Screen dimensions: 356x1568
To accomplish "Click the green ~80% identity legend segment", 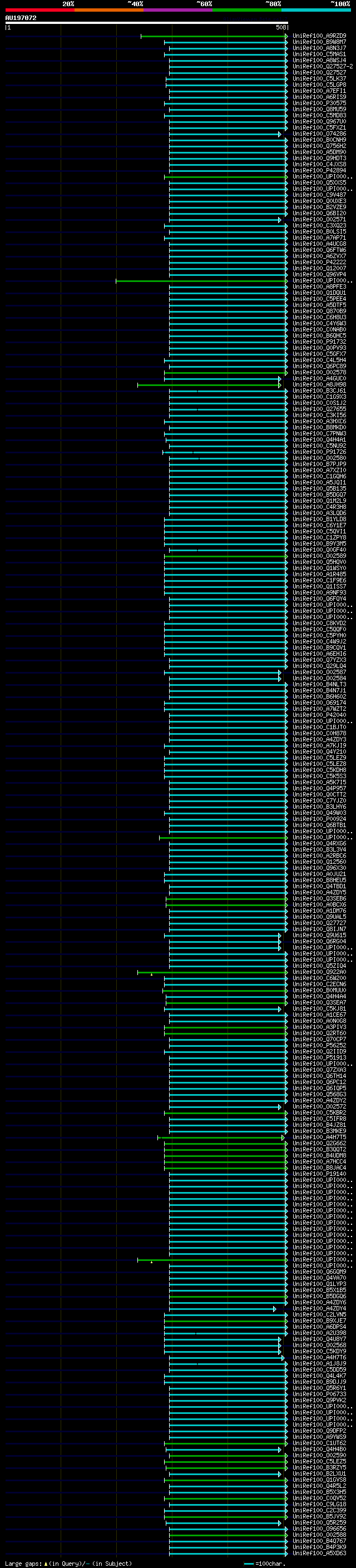I will [247, 10].
